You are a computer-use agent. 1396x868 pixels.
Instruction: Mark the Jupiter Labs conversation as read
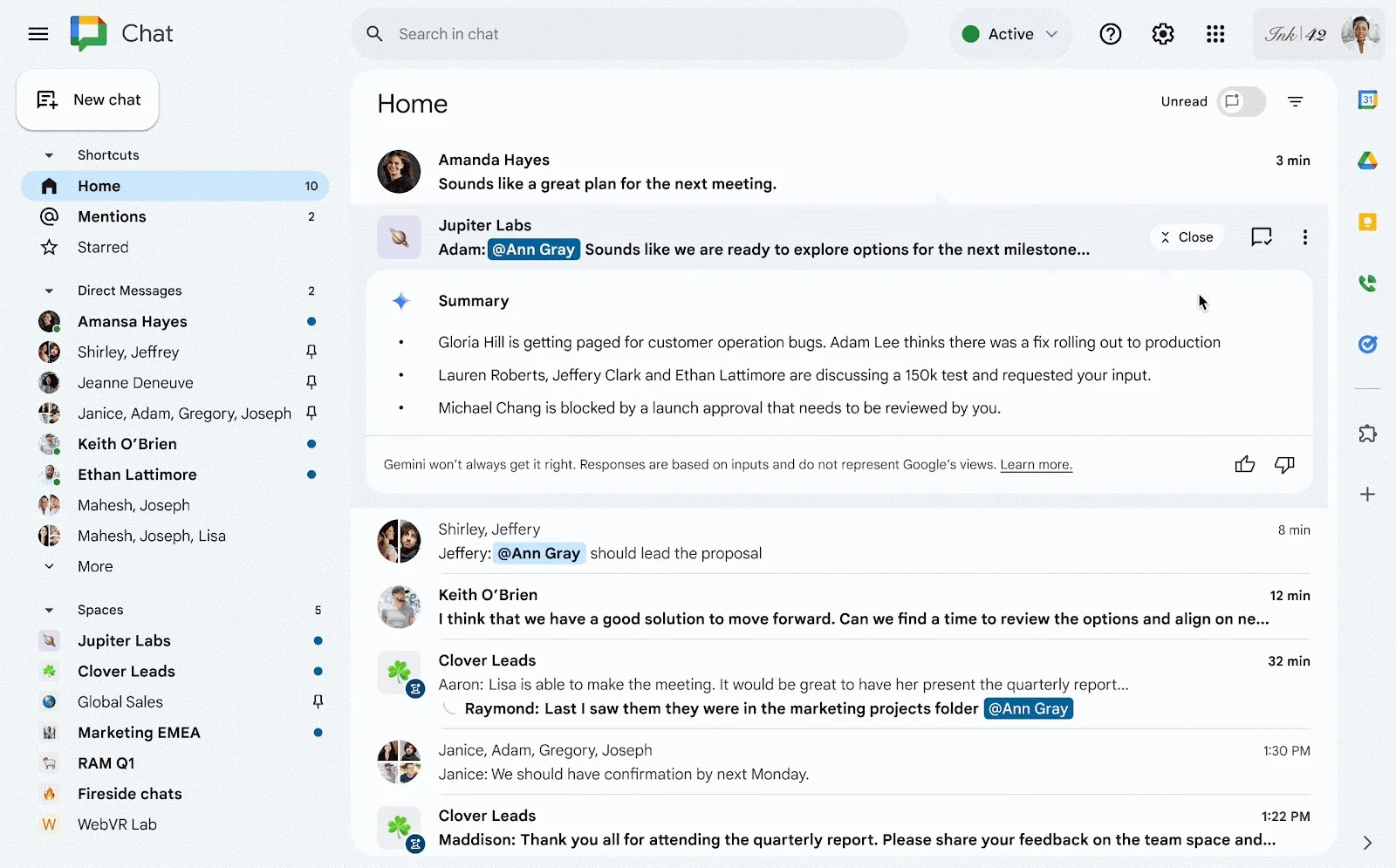pos(1261,236)
